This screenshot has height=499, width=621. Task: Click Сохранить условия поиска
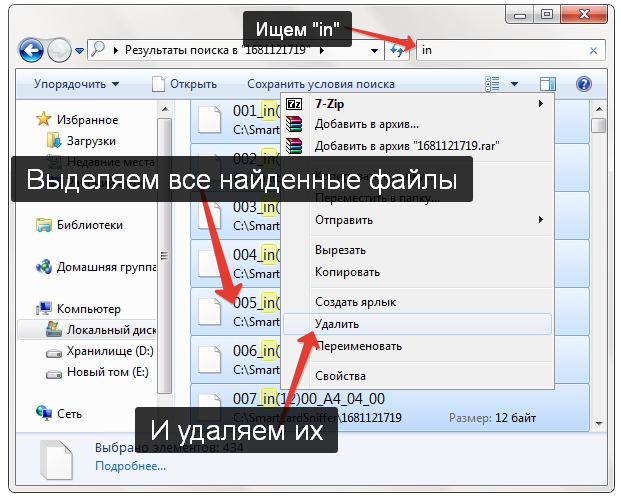(x=321, y=84)
